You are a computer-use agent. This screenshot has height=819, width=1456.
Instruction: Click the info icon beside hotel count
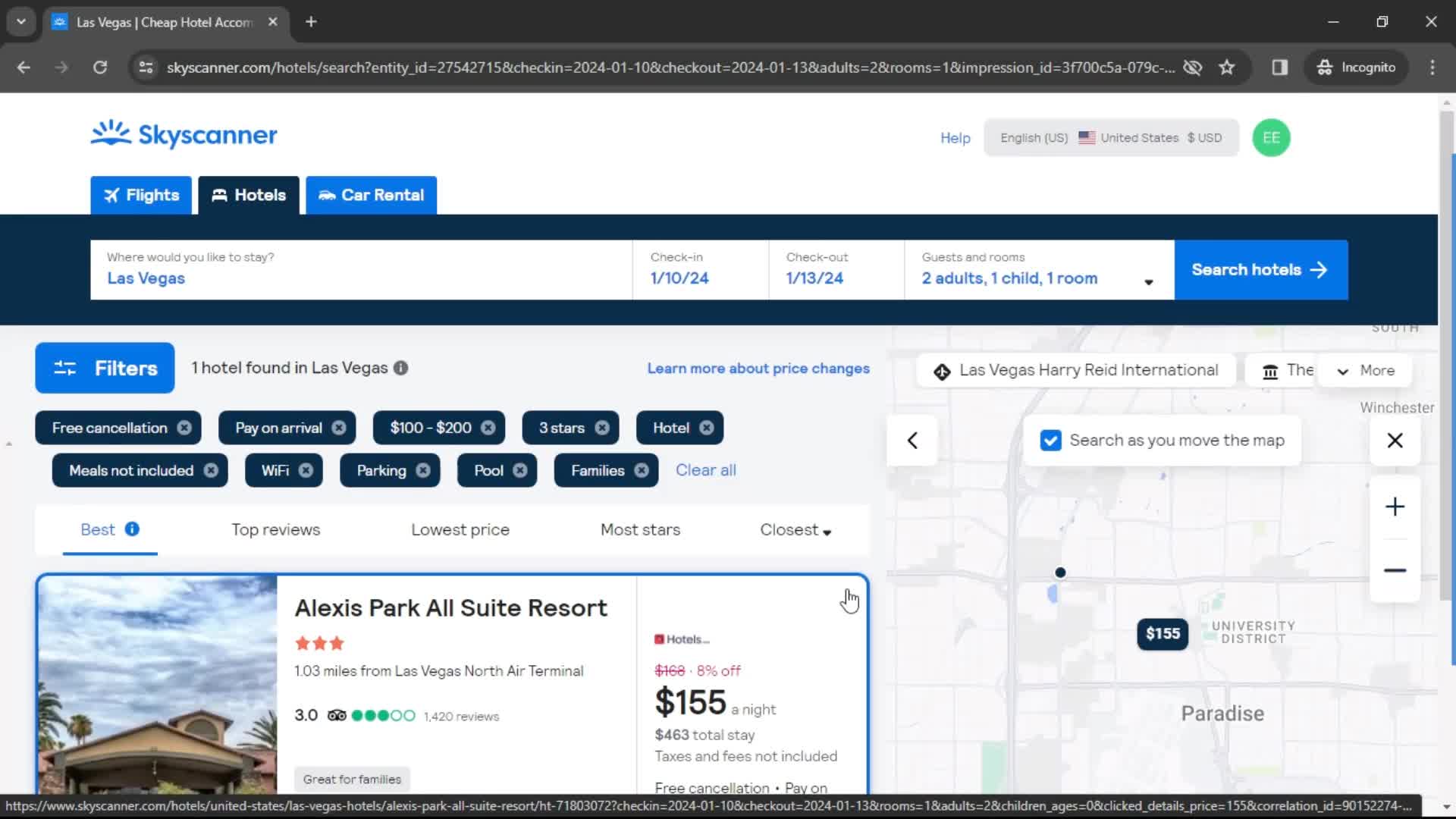click(400, 368)
